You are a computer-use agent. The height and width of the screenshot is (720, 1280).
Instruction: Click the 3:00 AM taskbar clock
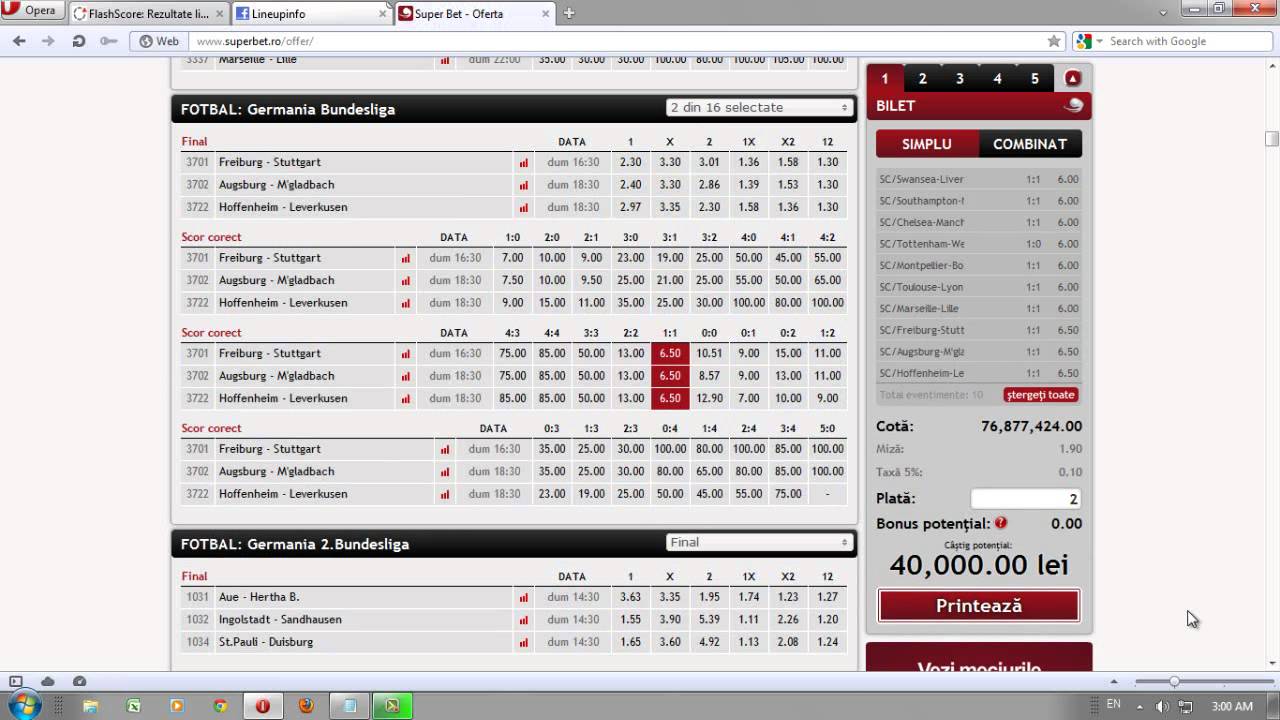pos(1232,706)
